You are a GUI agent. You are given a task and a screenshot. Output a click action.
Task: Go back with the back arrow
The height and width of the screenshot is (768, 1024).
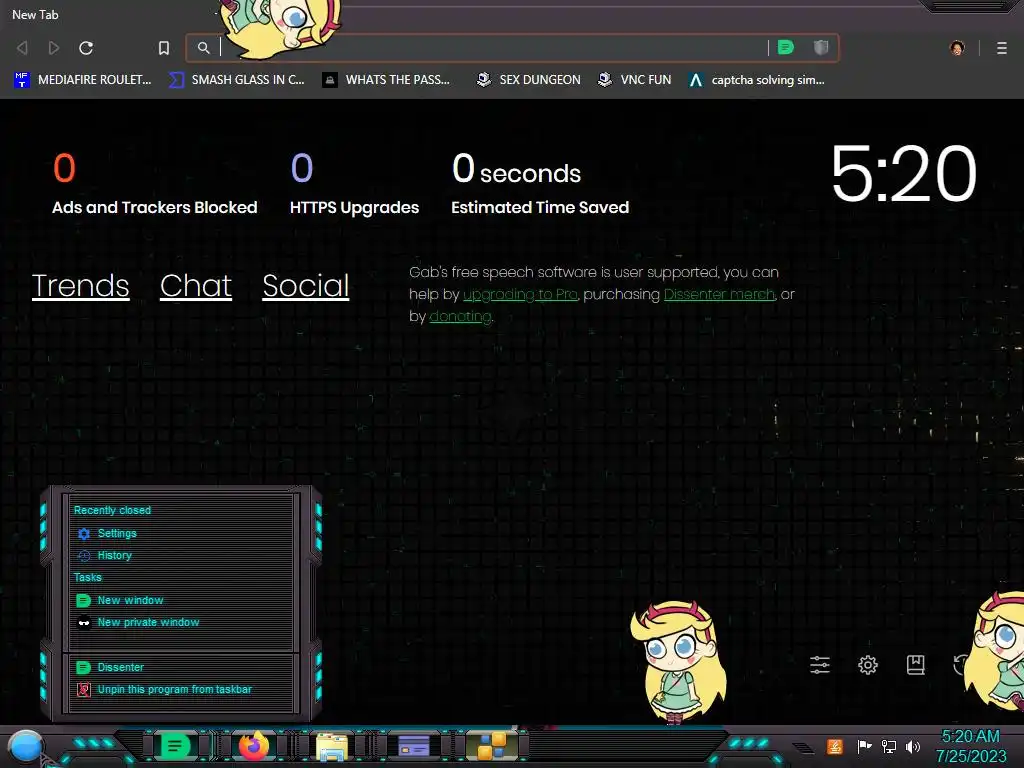click(22, 48)
